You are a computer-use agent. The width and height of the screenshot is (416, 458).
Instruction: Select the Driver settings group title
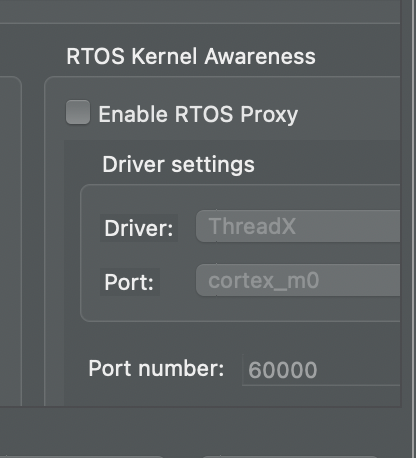point(178,165)
